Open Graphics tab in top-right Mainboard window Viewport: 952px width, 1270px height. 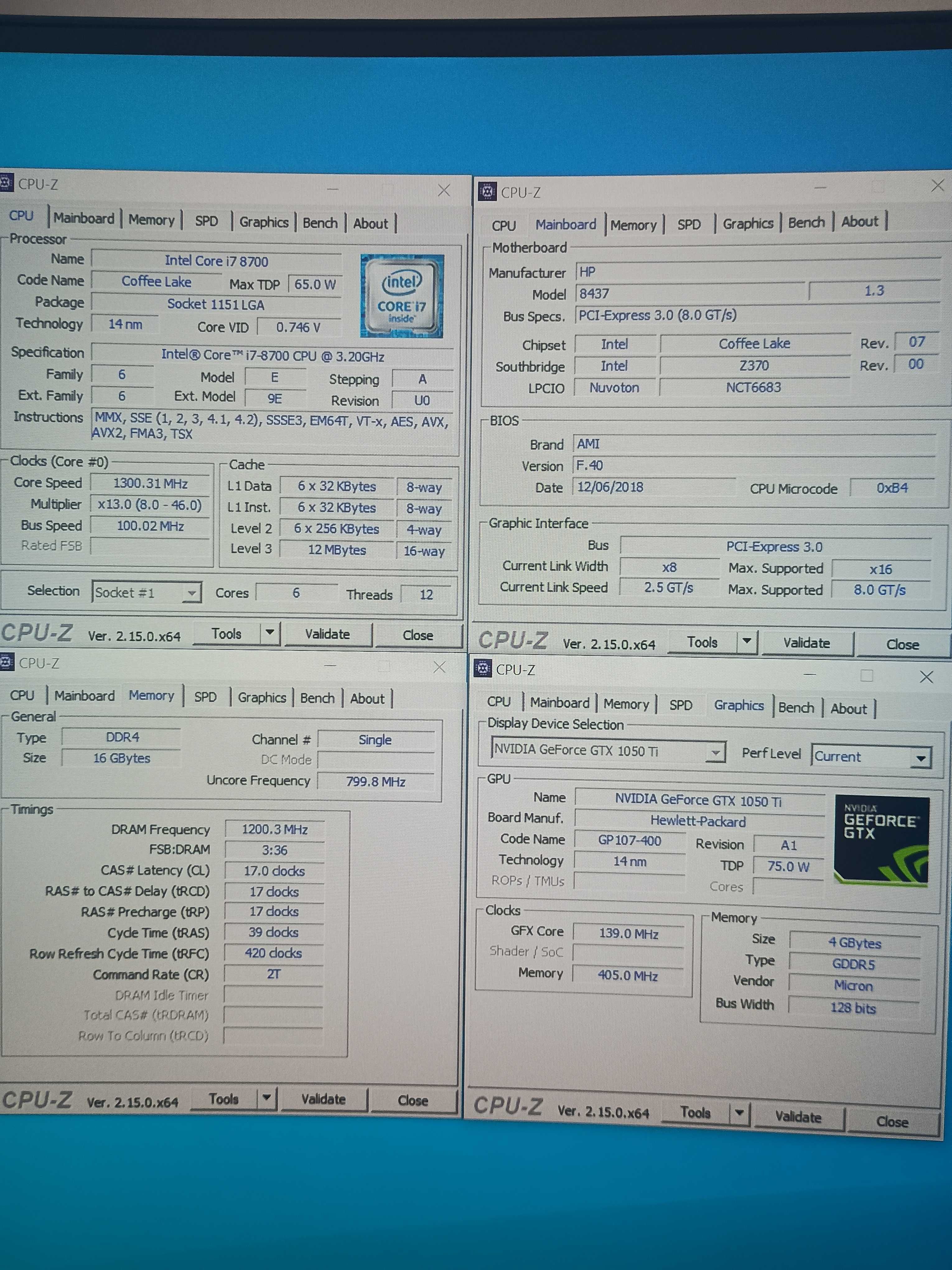748,223
